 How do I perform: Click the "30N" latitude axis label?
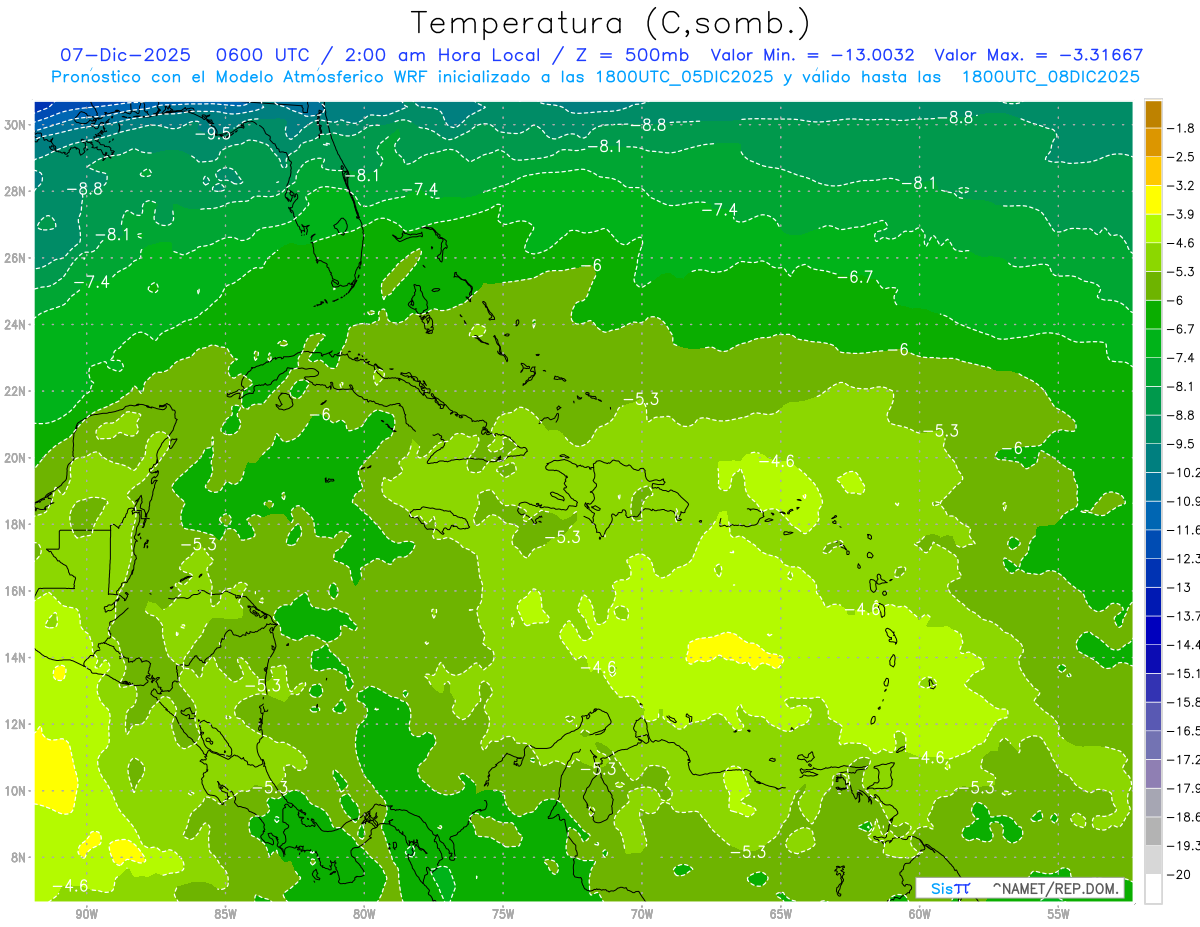pyautogui.click(x=15, y=125)
